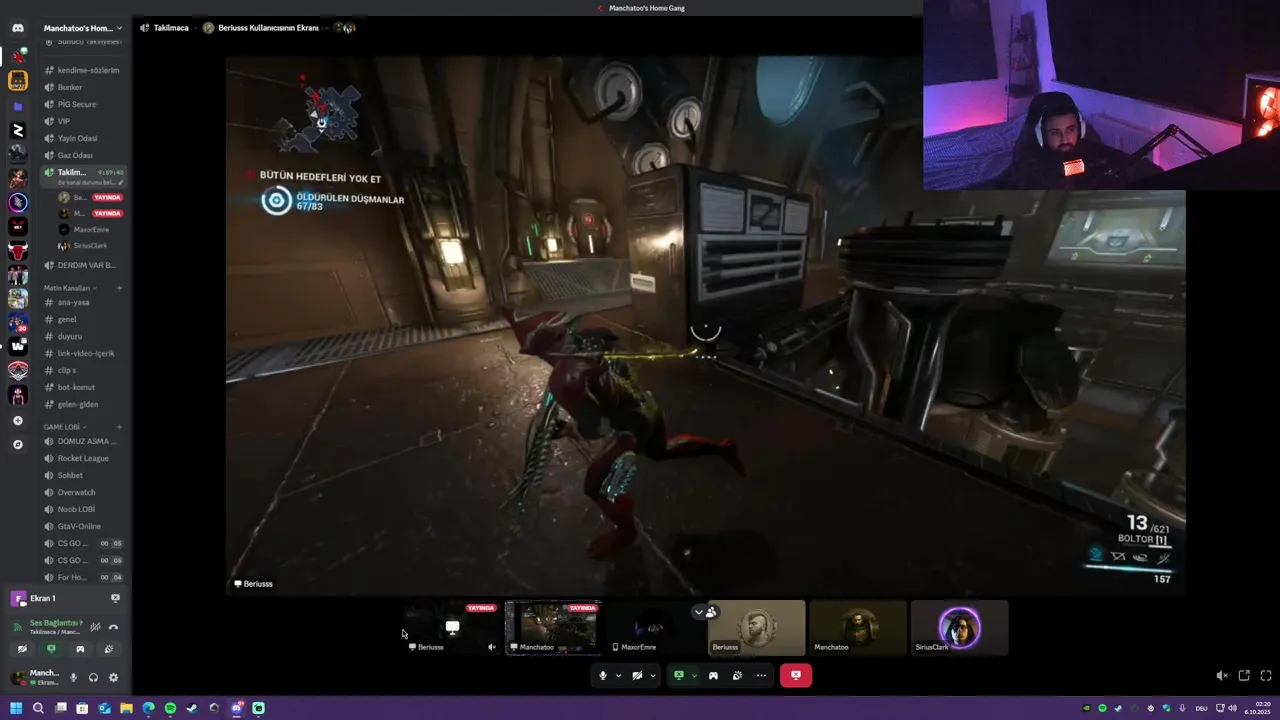Mute the stream audio speaker icon

1222,675
